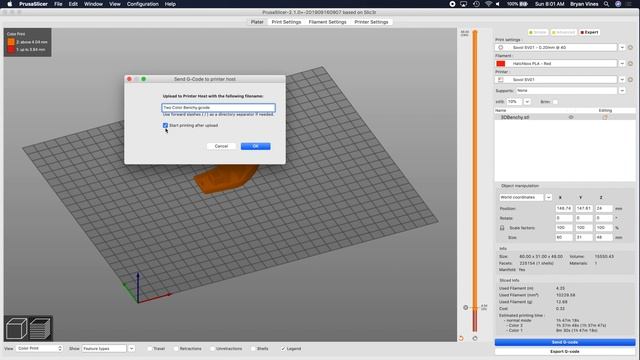Open Printer preset dropdown arrow
This screenshot has height=360, width=640.
pos(622,80)
